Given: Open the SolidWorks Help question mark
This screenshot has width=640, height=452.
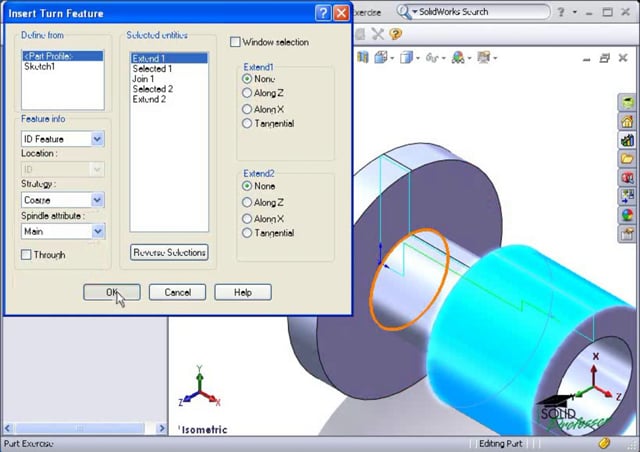Looking at the screenshot, I should [561, 12].
